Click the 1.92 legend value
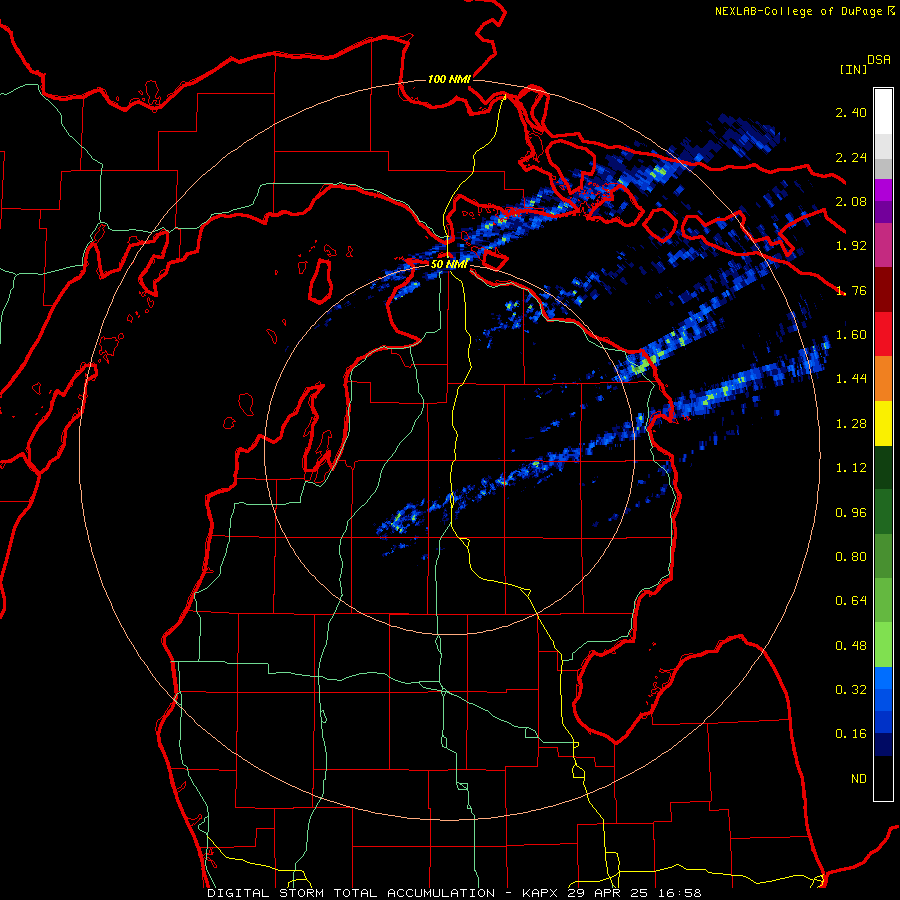900x900 pixels. tap(851, 246)
